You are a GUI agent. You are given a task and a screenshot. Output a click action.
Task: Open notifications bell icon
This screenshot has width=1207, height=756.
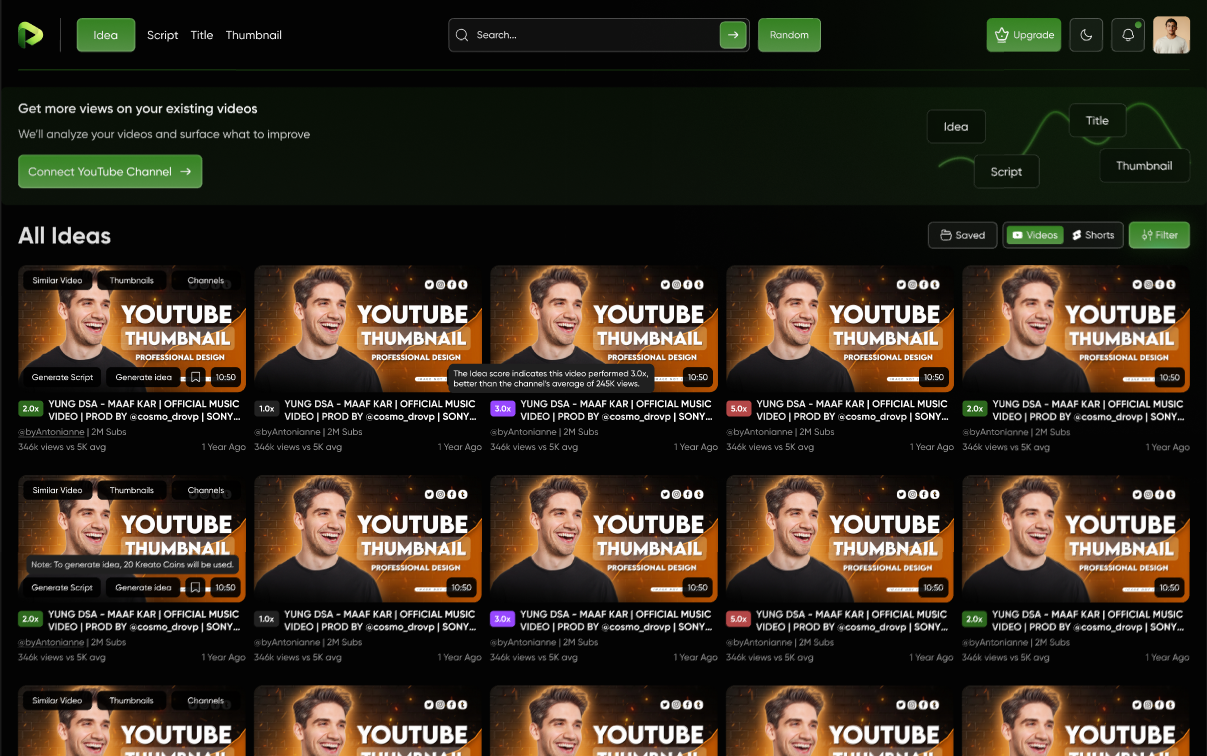[1128, 35]
